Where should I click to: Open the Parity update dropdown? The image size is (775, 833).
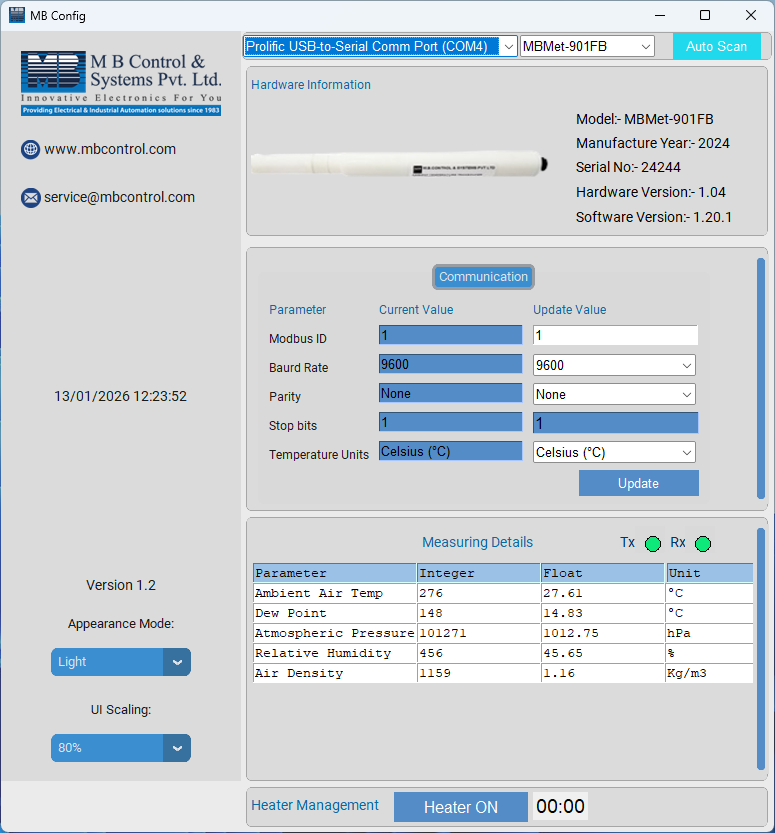614,395
